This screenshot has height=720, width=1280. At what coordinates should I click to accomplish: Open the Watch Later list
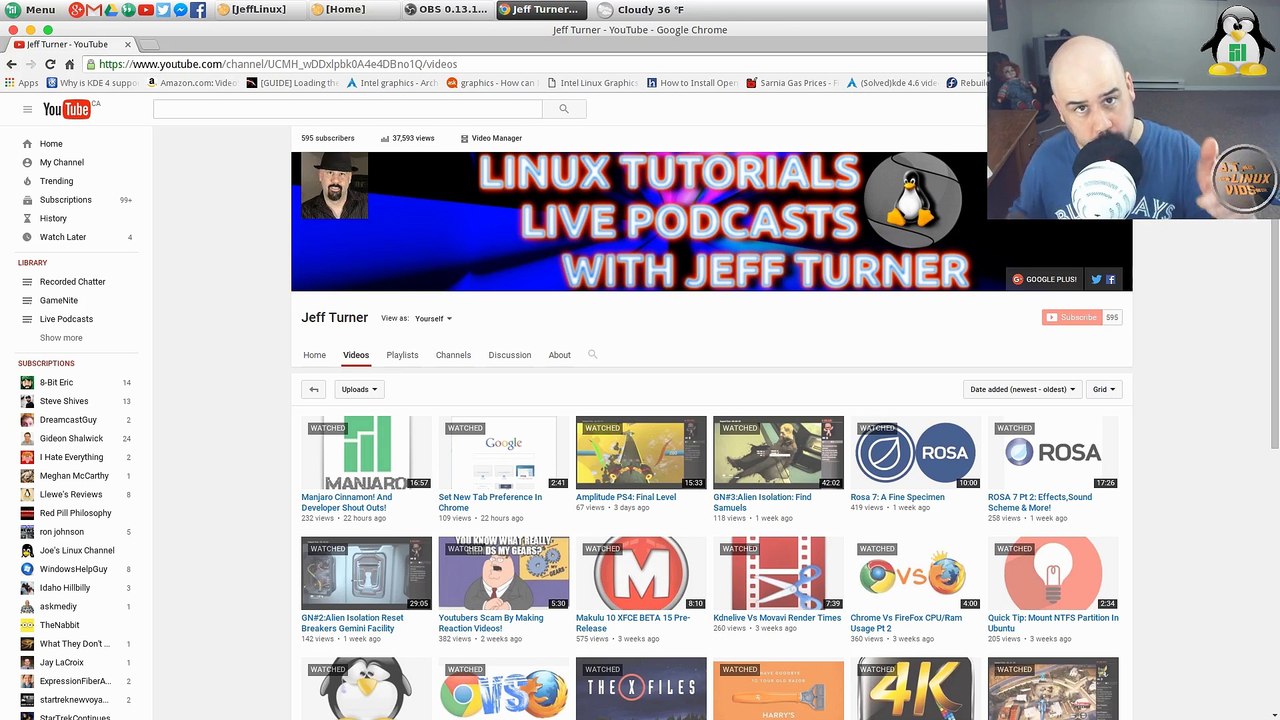point(63,237)
